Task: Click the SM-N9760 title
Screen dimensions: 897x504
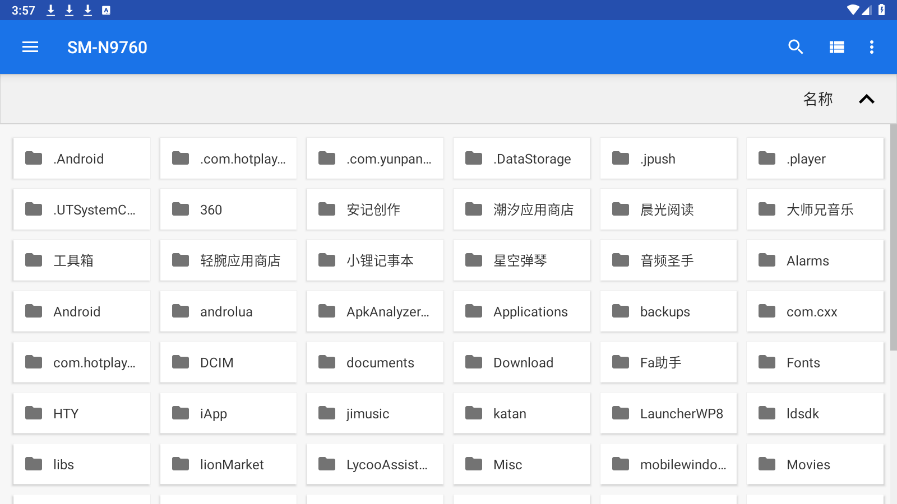Action: click(x=107, y=47)
